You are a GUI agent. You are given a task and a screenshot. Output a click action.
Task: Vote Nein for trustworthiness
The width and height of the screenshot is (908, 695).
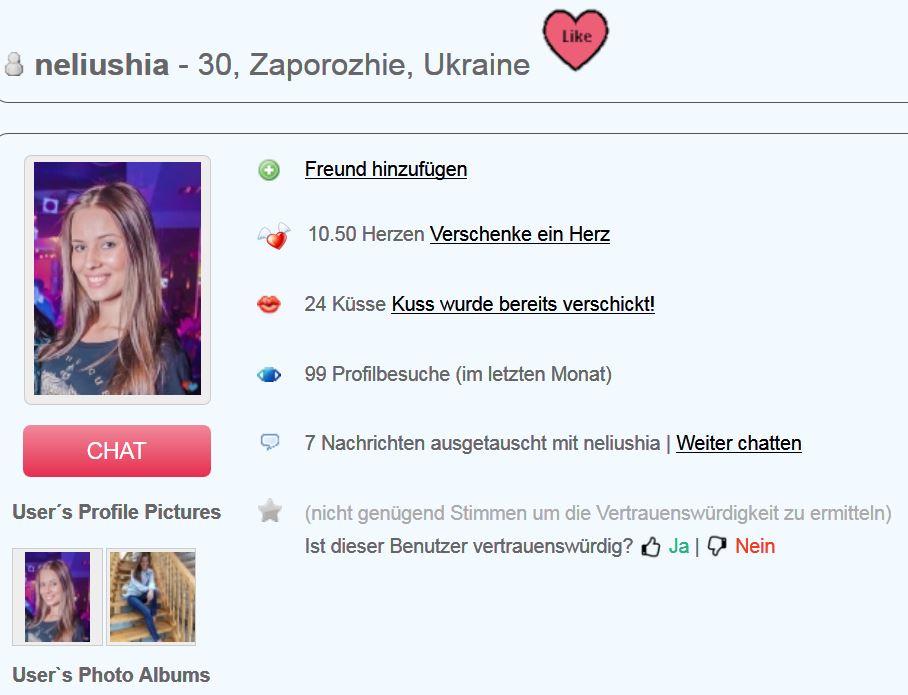click(x=755, y=546)
